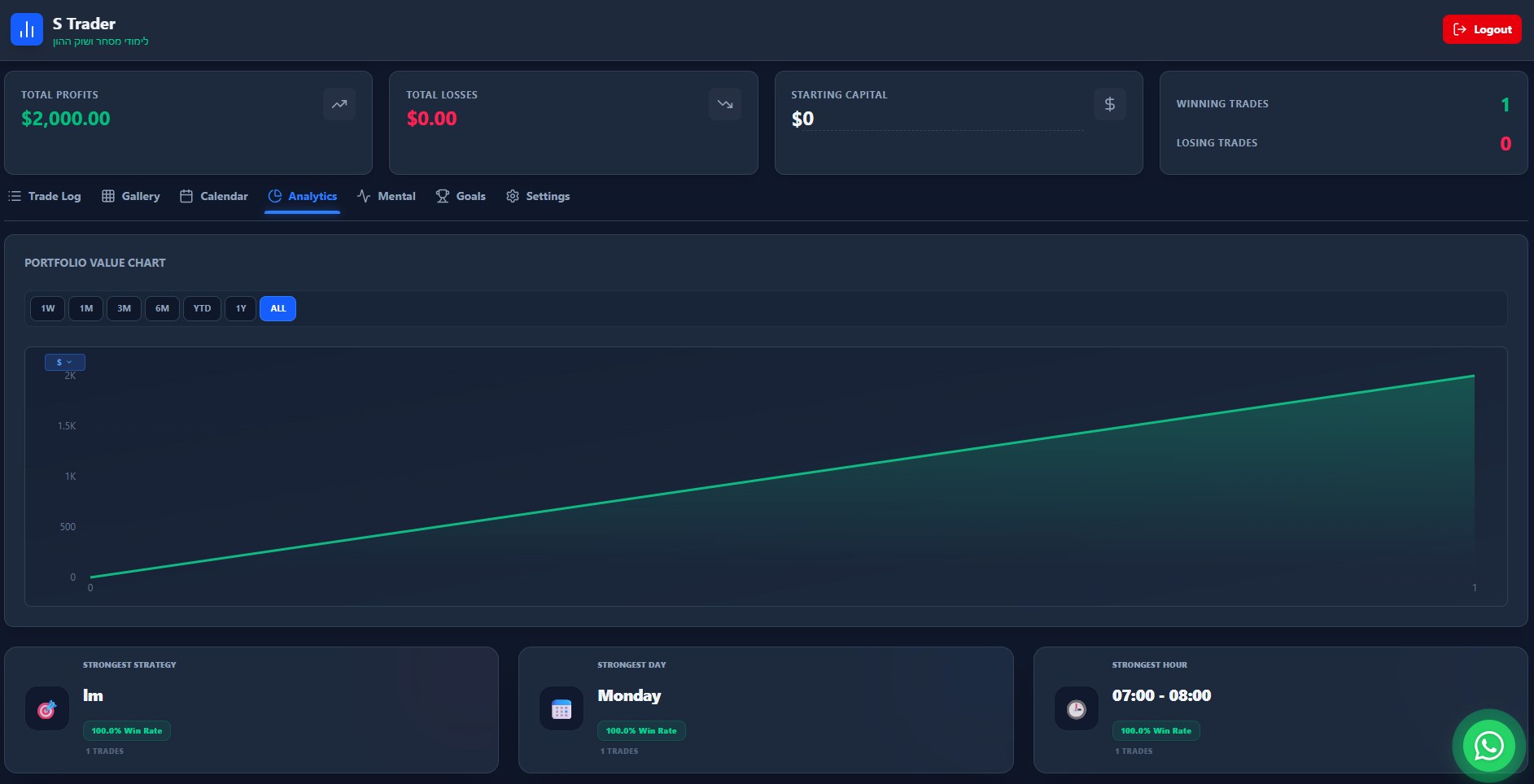Click the Winning Trades count 1

pyautogui.click(x=1506, y=104)
